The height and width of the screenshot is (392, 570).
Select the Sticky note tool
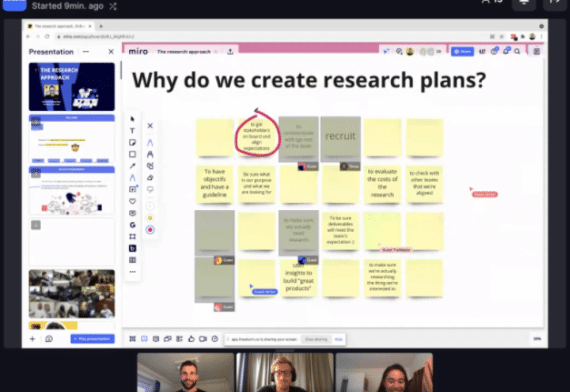coord(132,143)
